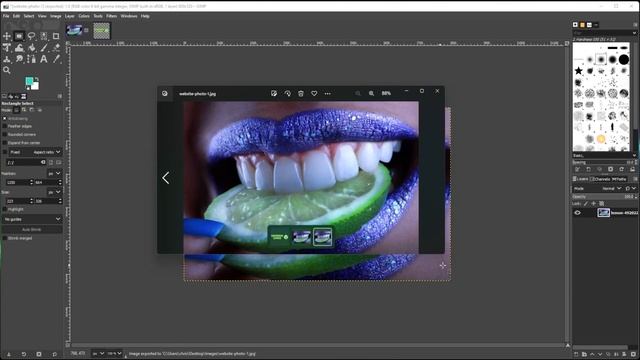640x360 pixels.
Task: Click the foreground teal color swatch
Action: (29, 81)
